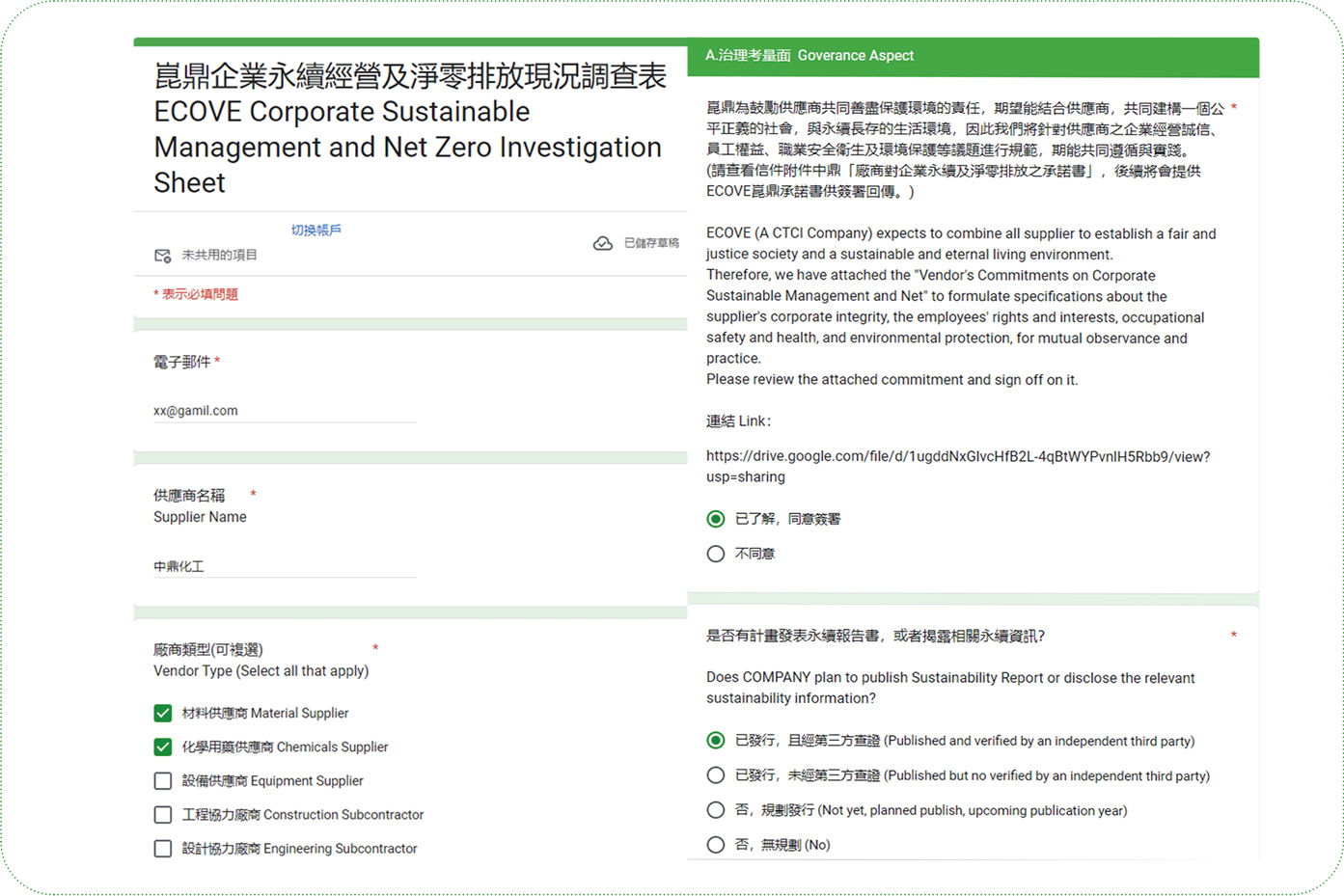The width and height of the screenshot is (1344, 896).
Task: Open the drive.google.com commitment link
Action: point(958,467)
